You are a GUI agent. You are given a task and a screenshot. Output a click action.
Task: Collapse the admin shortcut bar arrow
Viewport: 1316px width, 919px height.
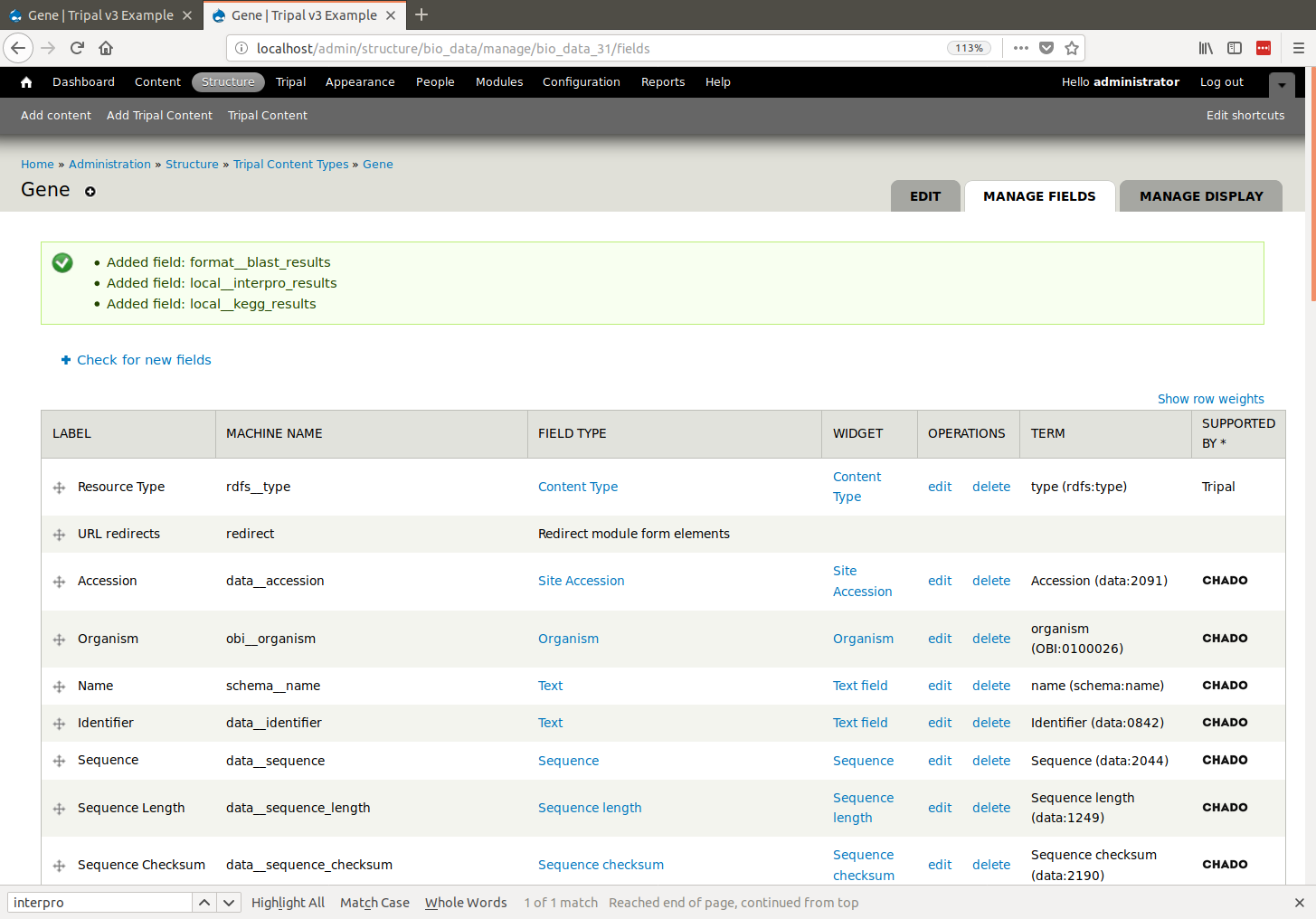pyautogui.click(x=1282, y=85)
